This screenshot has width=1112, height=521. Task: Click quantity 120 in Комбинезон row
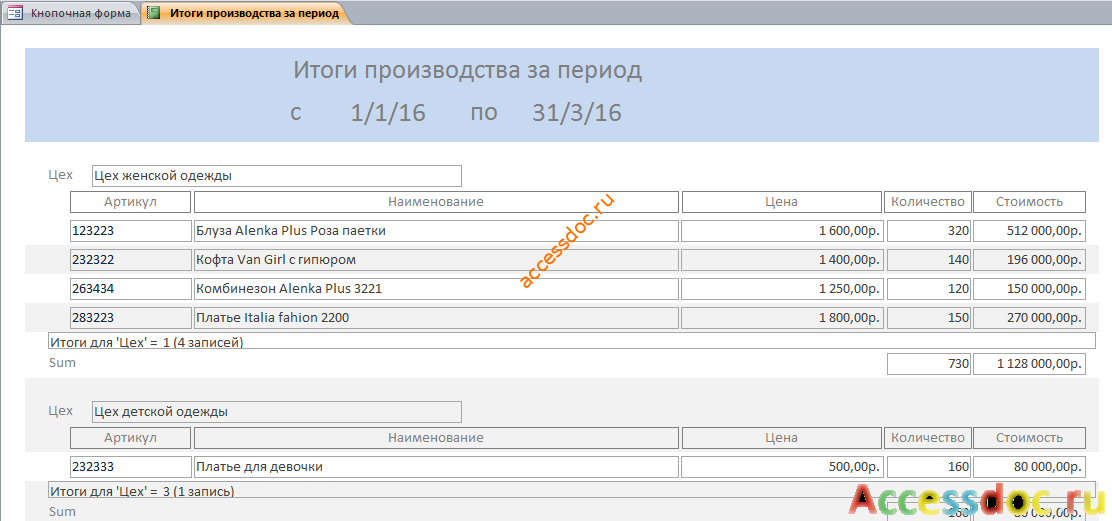[x=928, y=289]
